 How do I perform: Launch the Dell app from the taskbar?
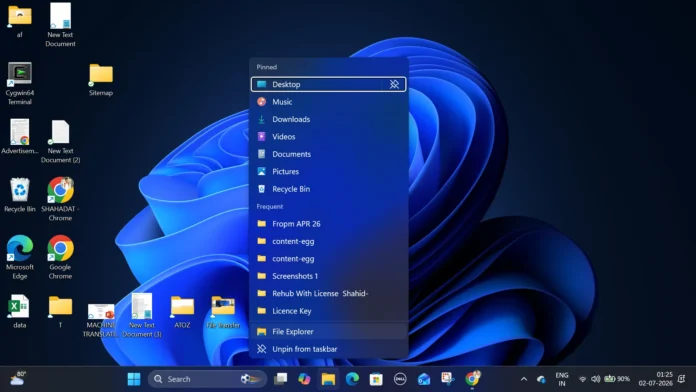(400, 379)
